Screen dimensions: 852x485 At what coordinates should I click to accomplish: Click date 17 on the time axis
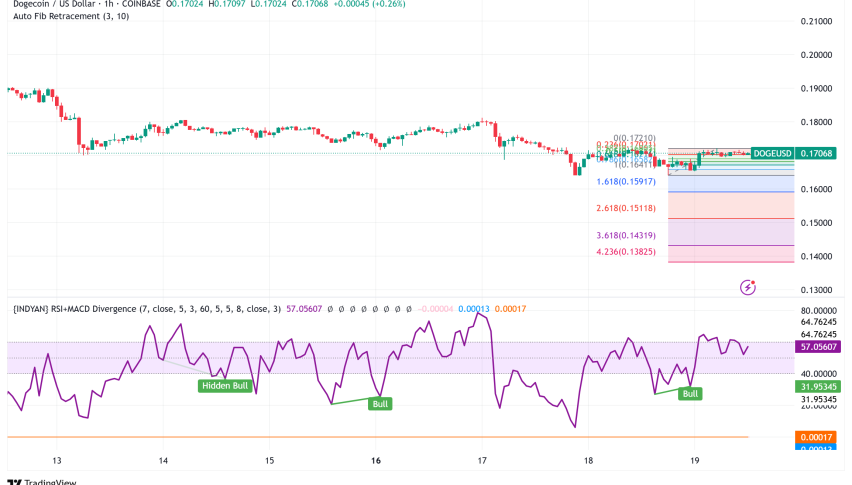[482, 461]
